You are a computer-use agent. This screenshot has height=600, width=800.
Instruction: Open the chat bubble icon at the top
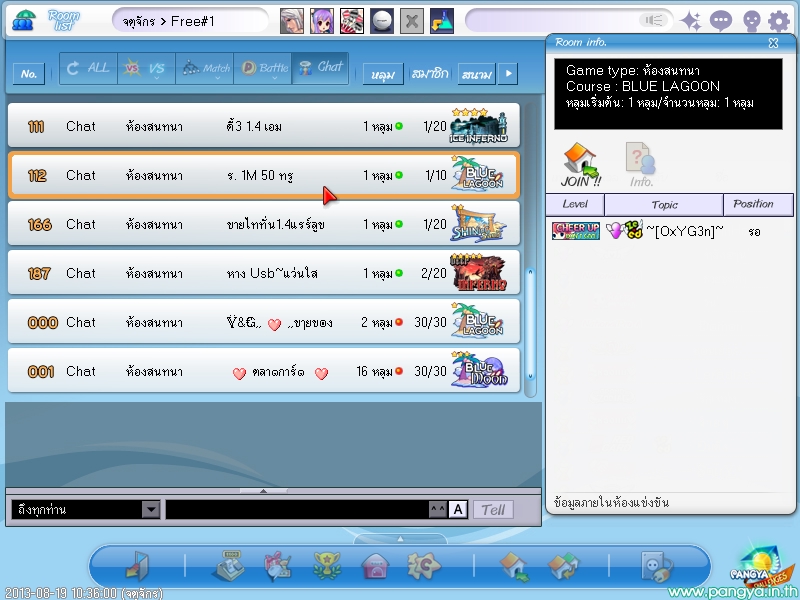click(721, 21)
